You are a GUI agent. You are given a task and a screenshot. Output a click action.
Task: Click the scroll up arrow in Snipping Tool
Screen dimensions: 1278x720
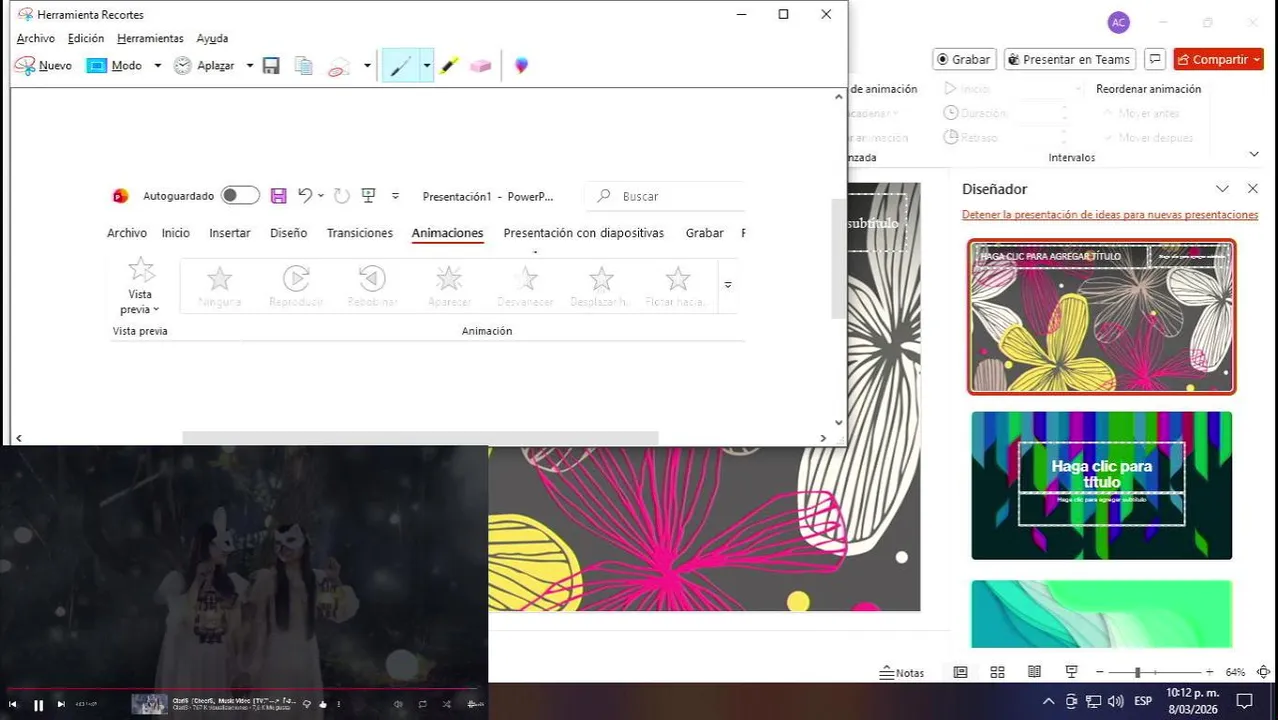(x=838, y=96)
